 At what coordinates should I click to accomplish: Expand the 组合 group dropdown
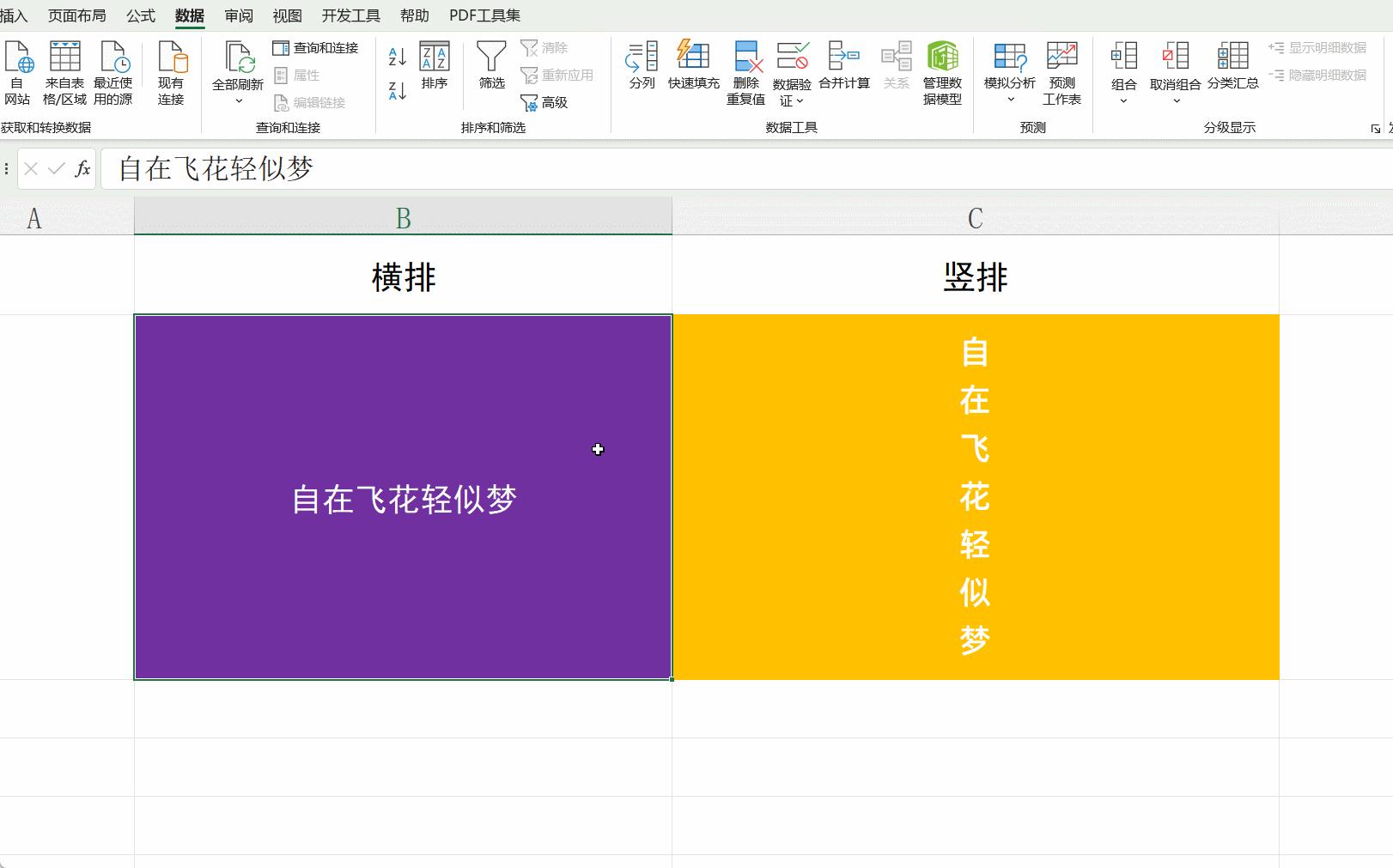click(x=1122, y=100)
